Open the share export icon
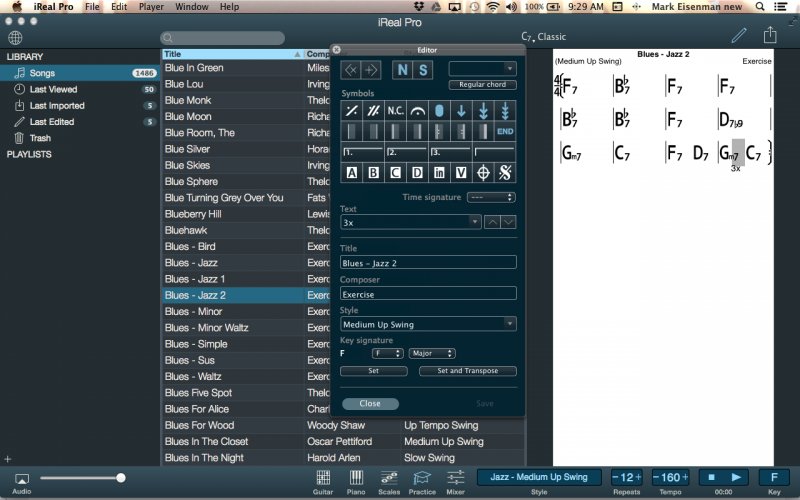The width and height of the screenshot is (800, 500). tap(770, 35)
